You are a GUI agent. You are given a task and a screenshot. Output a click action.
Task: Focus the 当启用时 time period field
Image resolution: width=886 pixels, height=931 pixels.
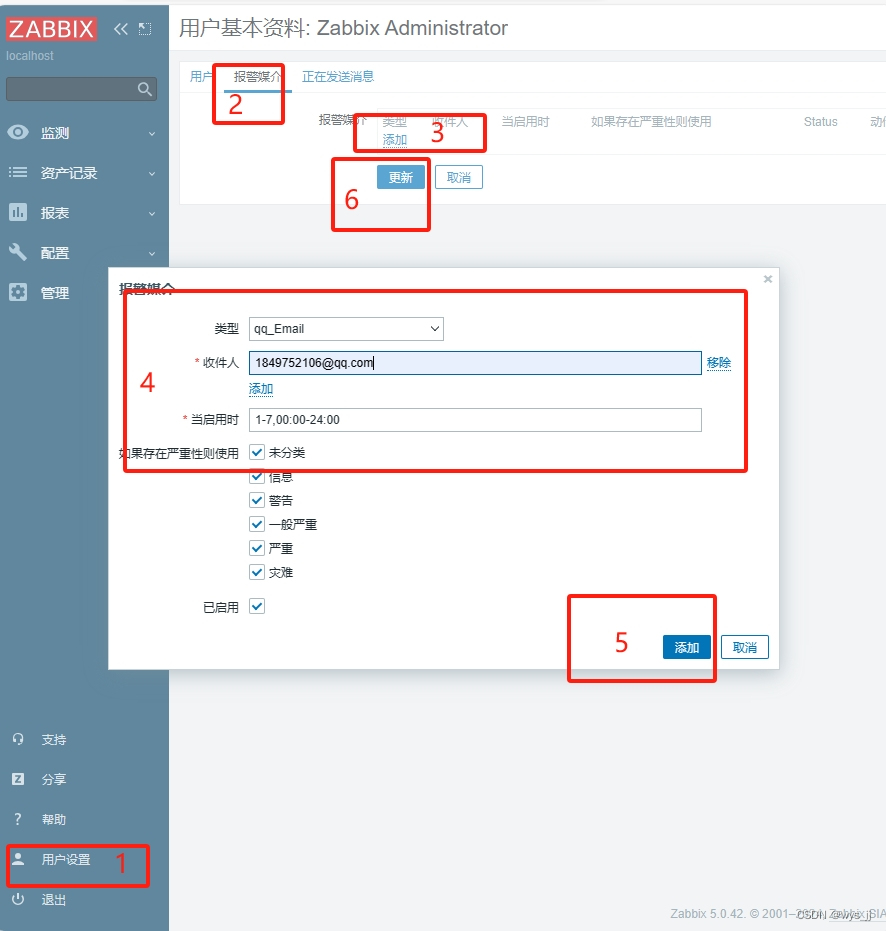click(x=475, y=420)
